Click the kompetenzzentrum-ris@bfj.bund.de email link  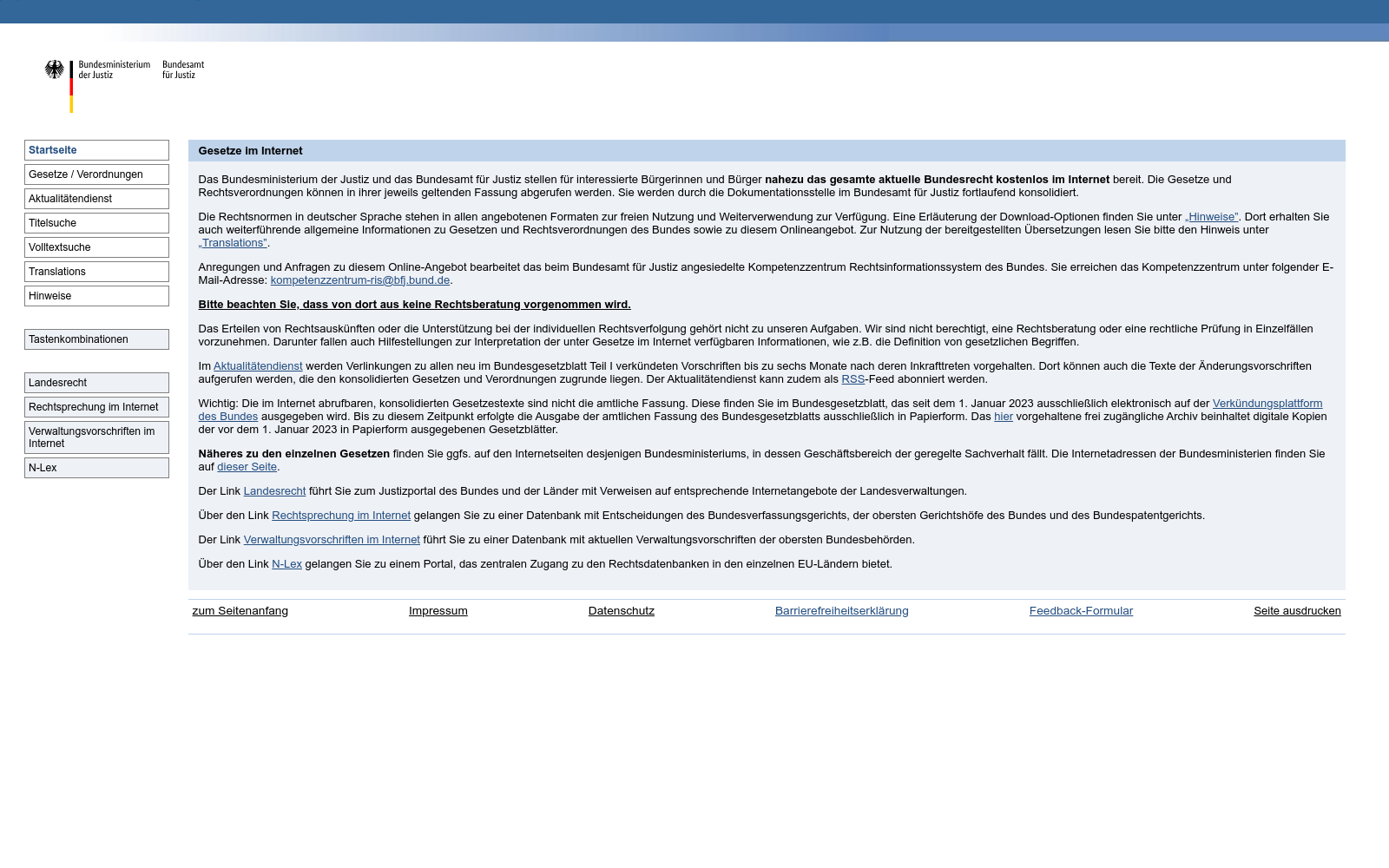click(360, 280)
